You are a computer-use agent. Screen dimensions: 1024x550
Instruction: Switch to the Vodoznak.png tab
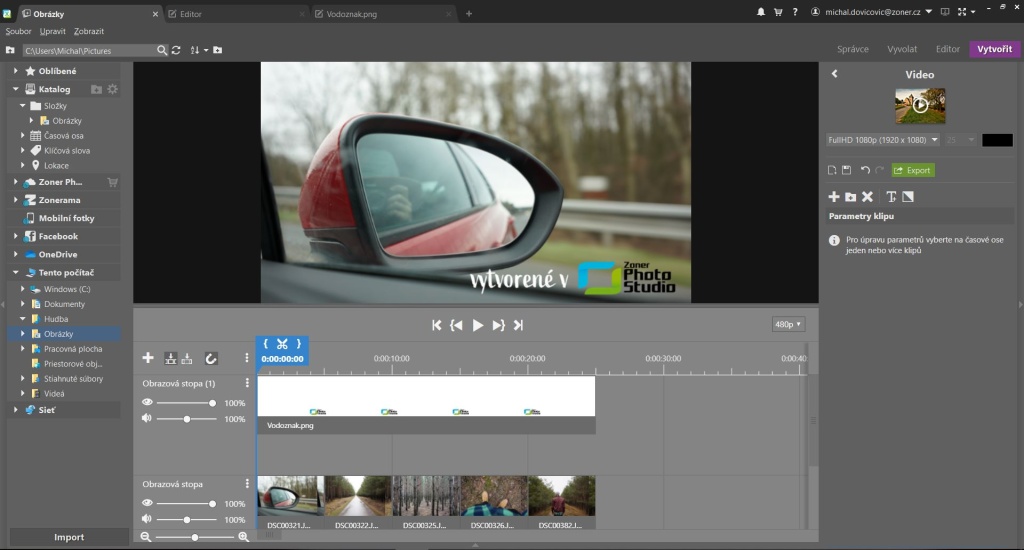tap(383, 14)
